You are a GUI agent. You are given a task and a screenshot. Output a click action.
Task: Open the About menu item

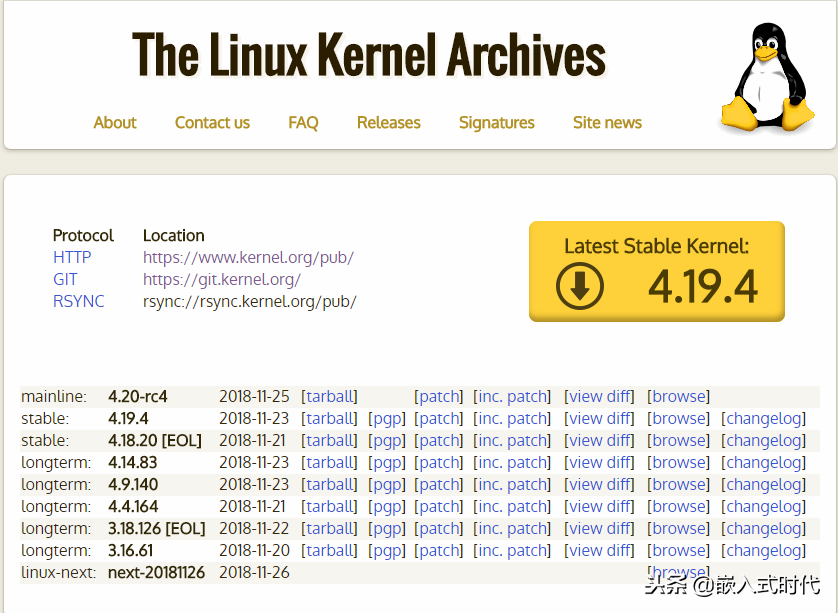115,122
